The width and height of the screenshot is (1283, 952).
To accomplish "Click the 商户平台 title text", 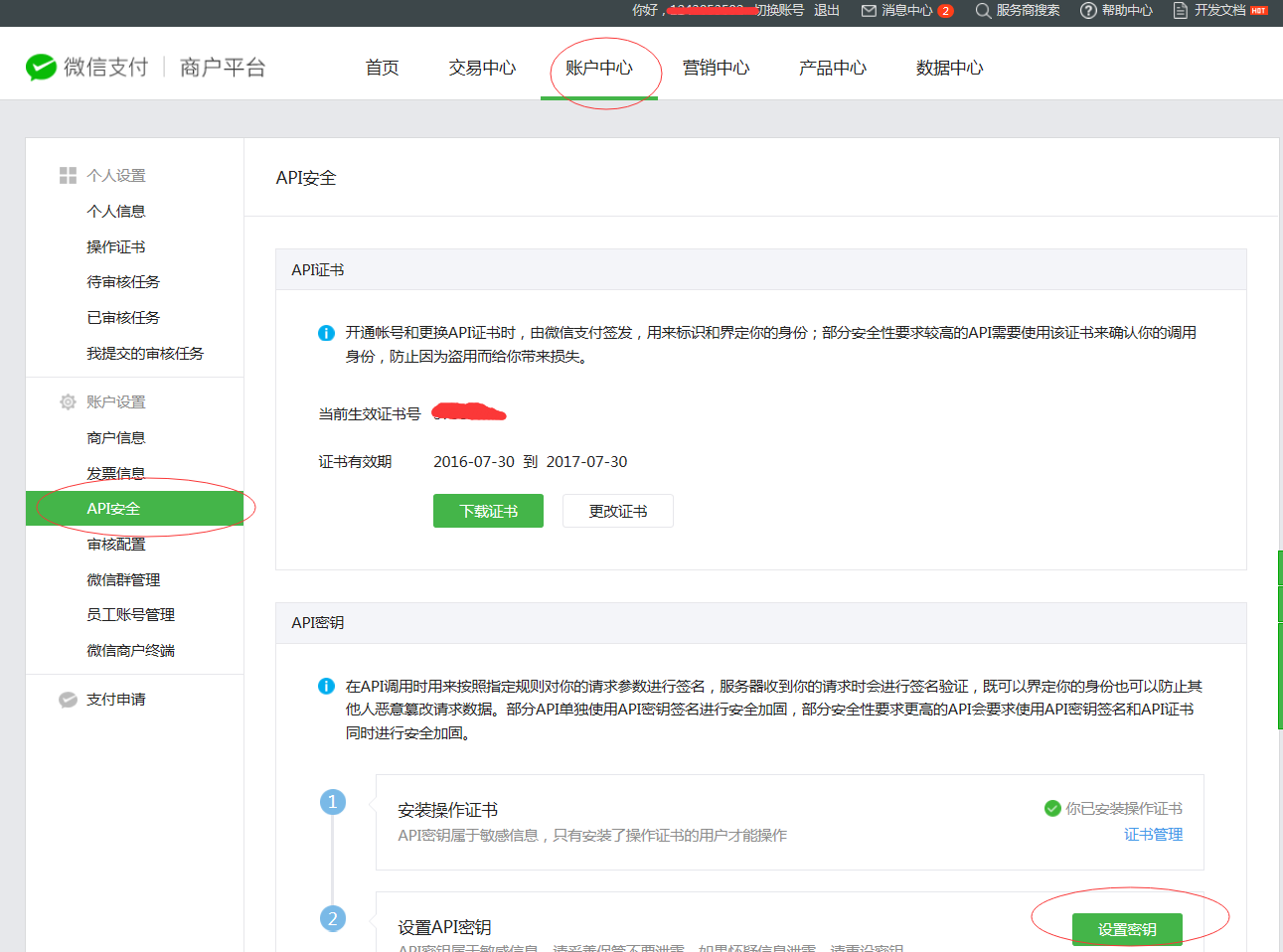I will (x=223, y=68).
